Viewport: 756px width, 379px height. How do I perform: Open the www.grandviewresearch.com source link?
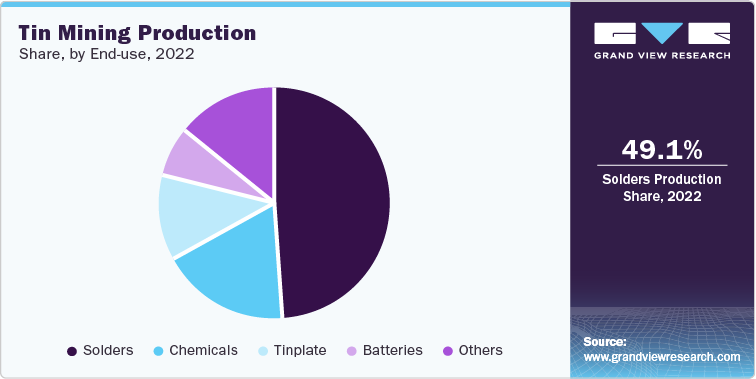click(662, 357)
